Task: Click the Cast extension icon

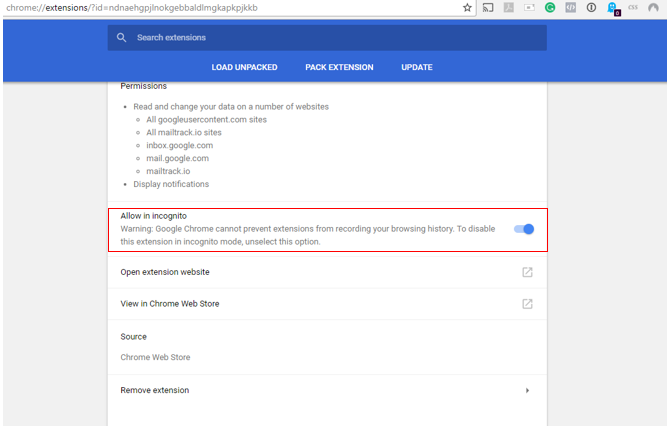Action: coord(488,8)
